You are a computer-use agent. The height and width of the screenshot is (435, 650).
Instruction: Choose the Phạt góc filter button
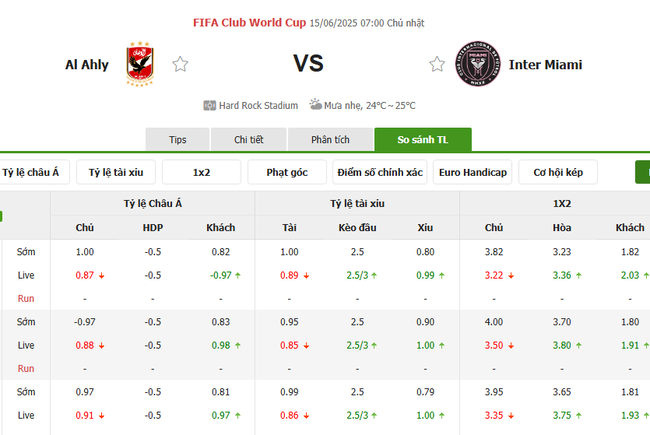coord(286,172)
